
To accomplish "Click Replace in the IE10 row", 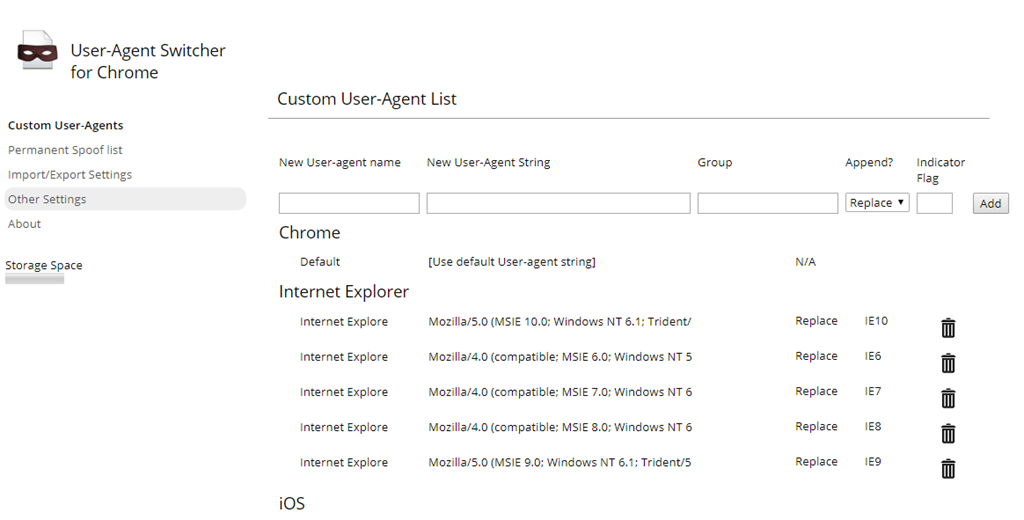I will click(x=816, y=321).
